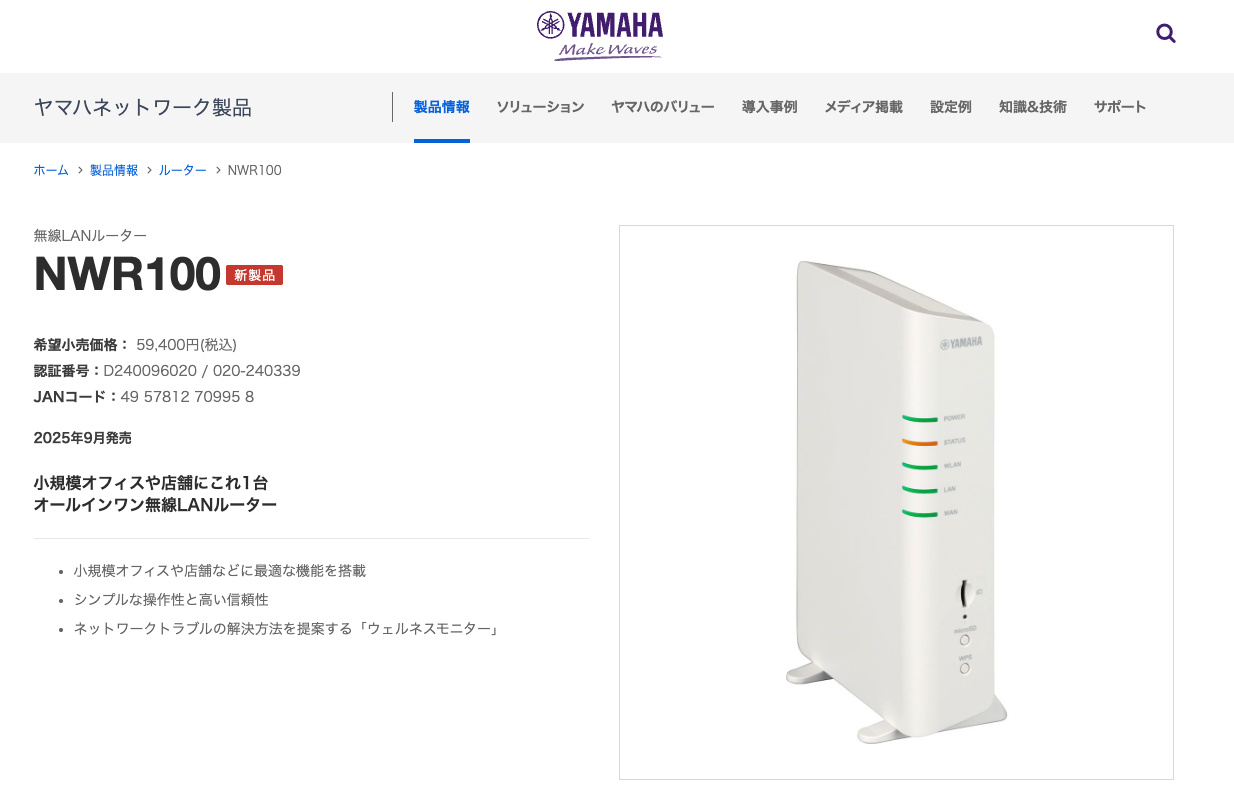Viewport: 1234px width, 792px height.
Task: Click the chevron after ホーム breadcrumb
Action: 80,170
